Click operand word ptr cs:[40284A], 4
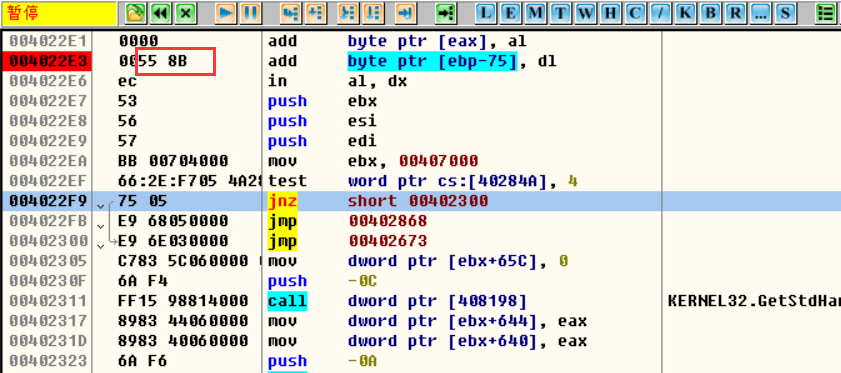The width and height of the screenshot is (841, 373). (x=462, y=181)
